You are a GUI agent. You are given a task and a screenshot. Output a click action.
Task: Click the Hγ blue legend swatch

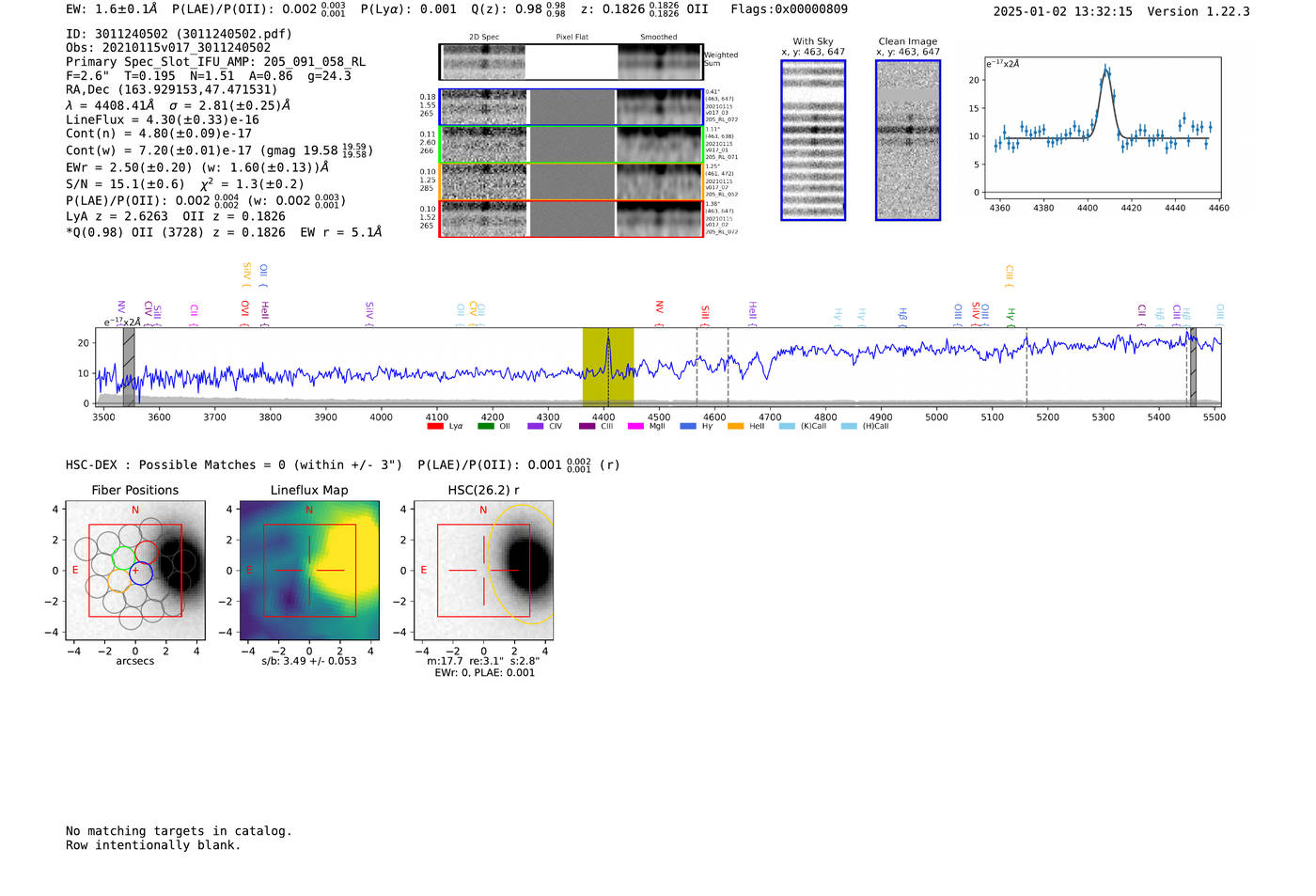tap(688, 426)
